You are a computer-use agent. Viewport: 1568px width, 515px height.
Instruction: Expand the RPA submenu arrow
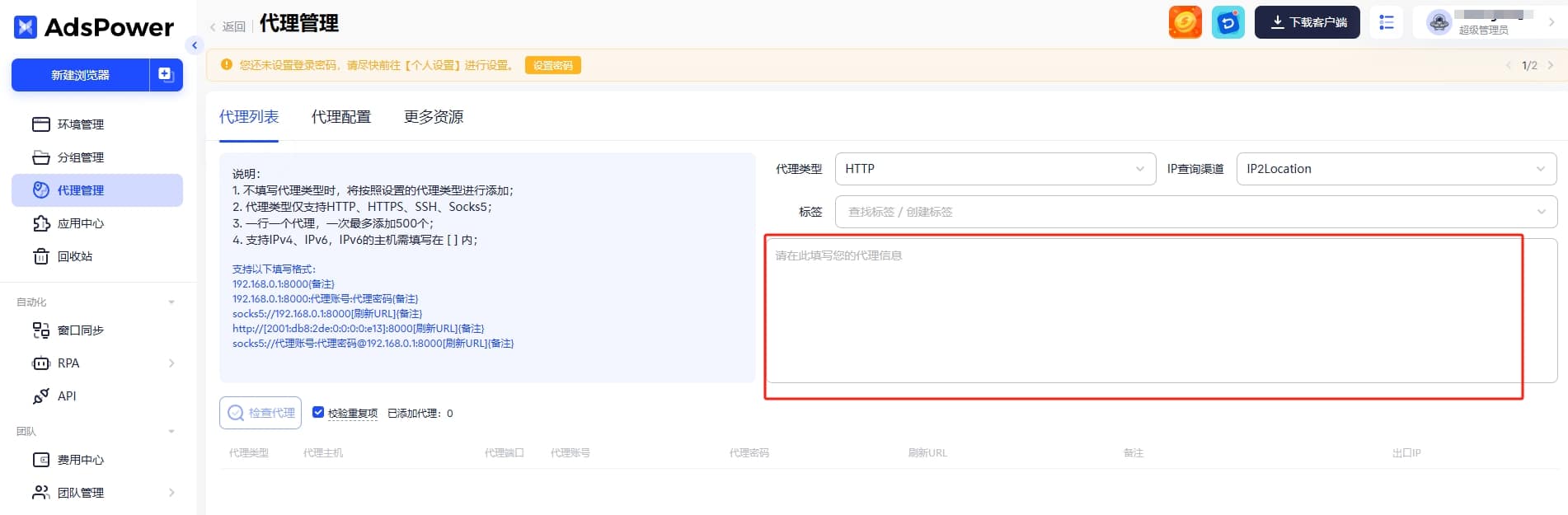click(x=171, y=363)
